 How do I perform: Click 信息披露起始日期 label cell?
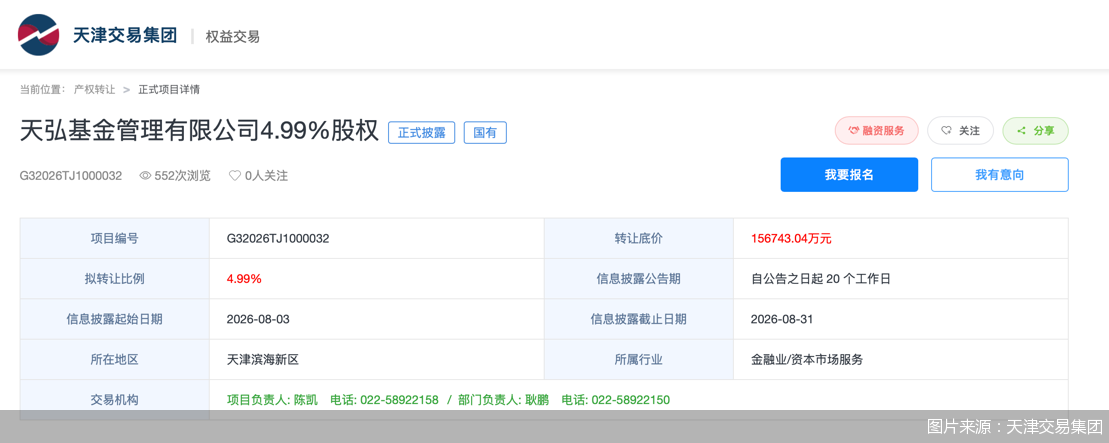(115, 319)
